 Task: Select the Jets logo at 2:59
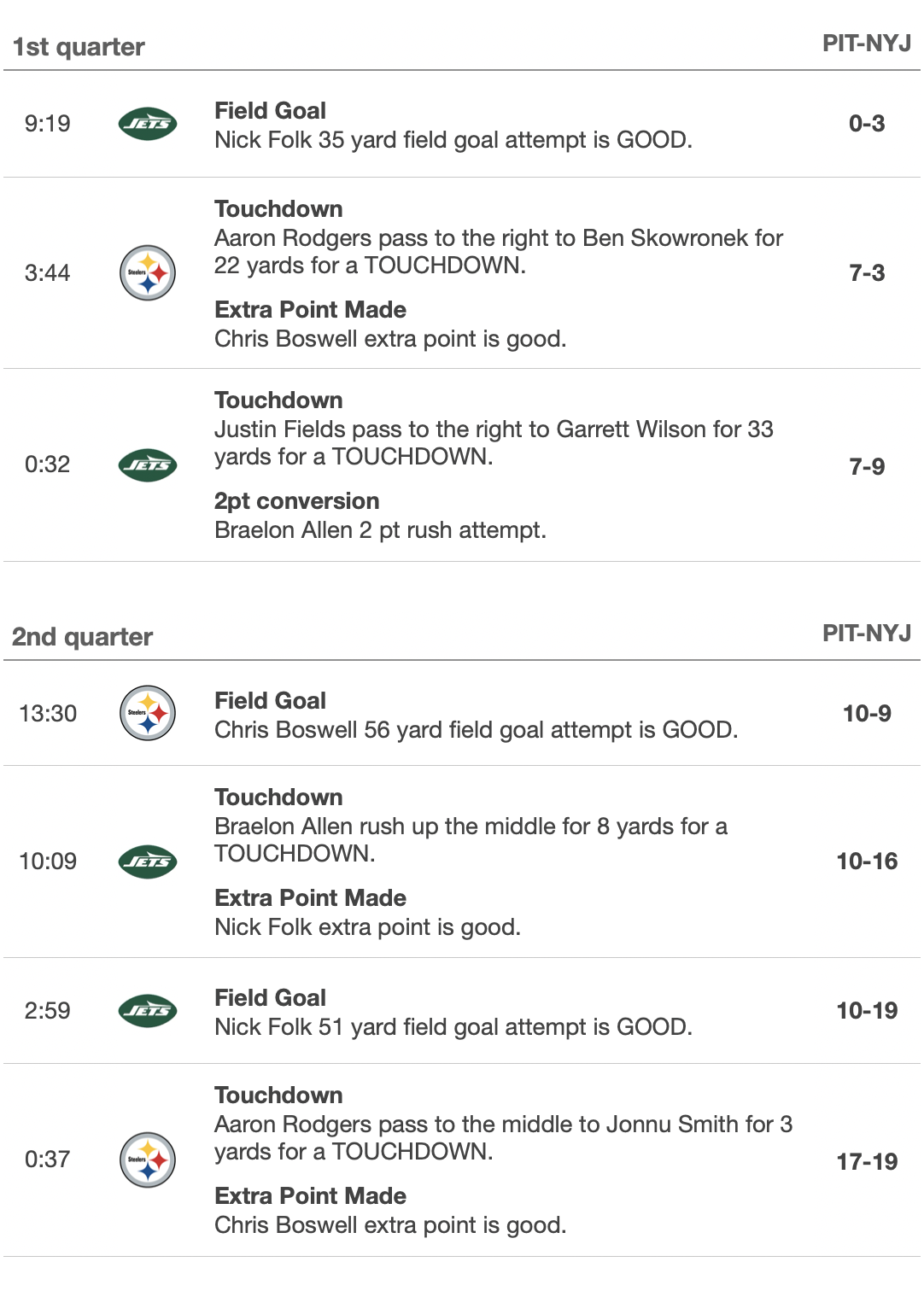(148, 1011)
